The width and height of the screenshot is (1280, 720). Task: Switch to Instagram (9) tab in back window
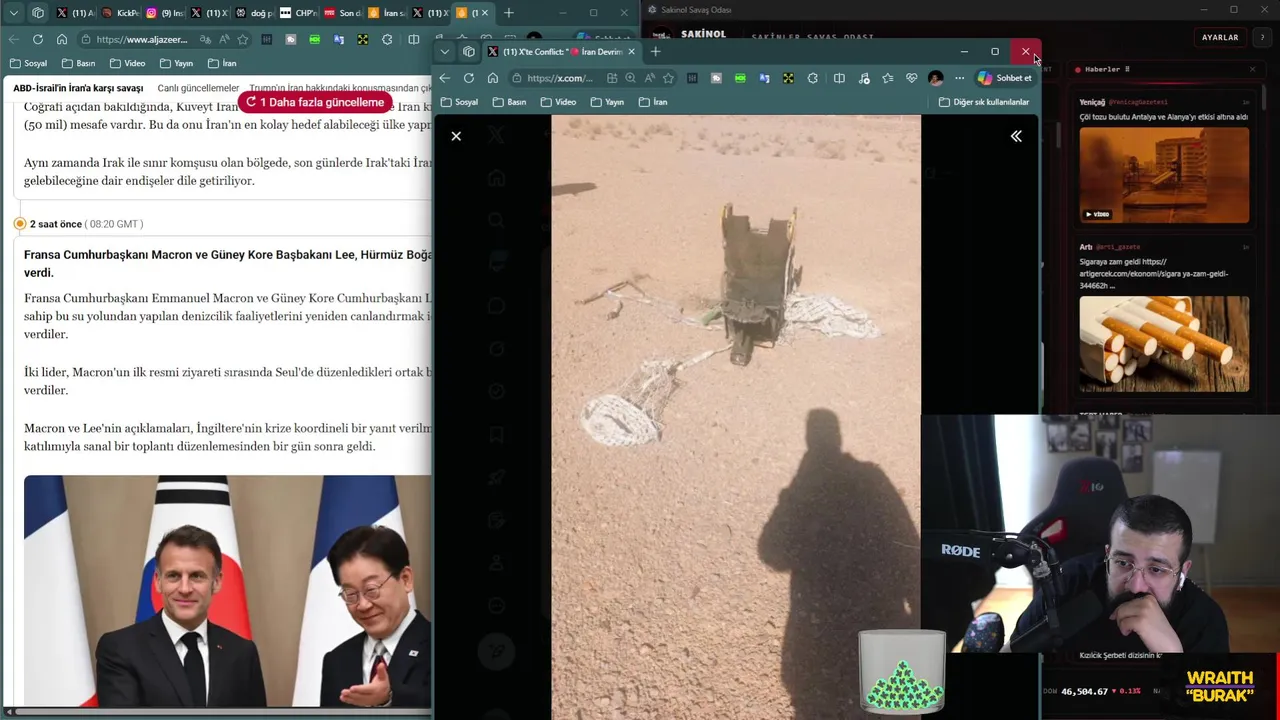pos(165,13)
